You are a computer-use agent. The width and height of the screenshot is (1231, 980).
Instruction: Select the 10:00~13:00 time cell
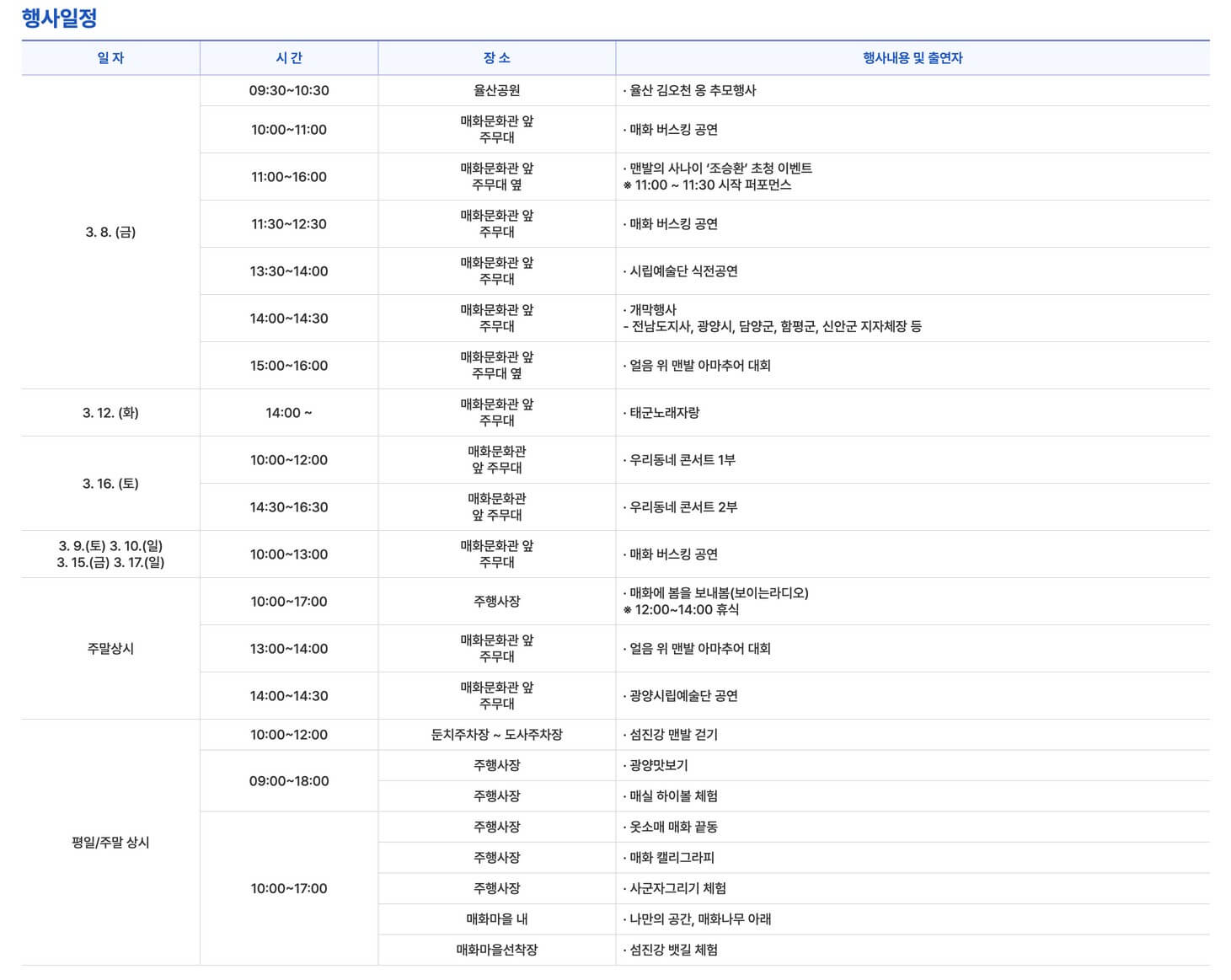(289, 554)
